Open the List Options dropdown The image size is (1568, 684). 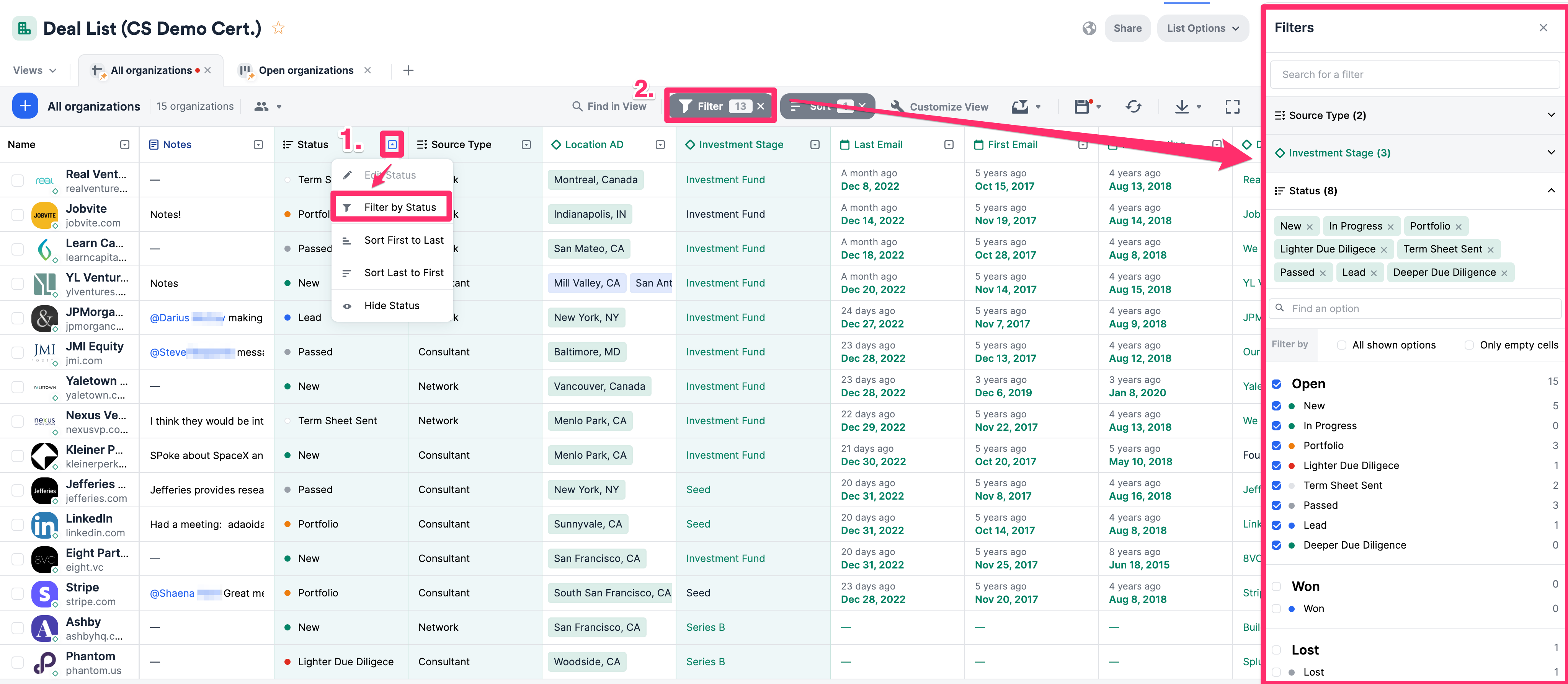click(1202, 28)
